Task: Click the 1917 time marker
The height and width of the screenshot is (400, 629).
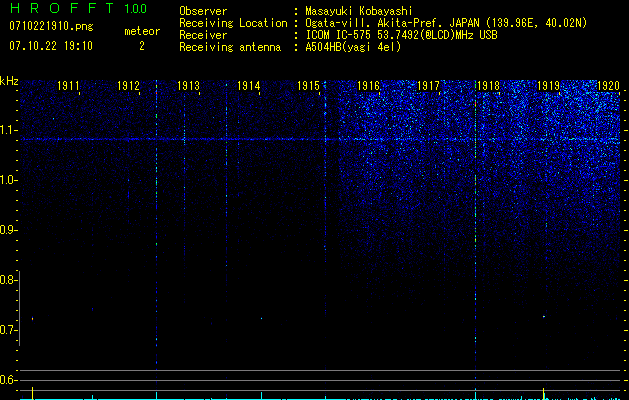Action: [x=428, y=86]
